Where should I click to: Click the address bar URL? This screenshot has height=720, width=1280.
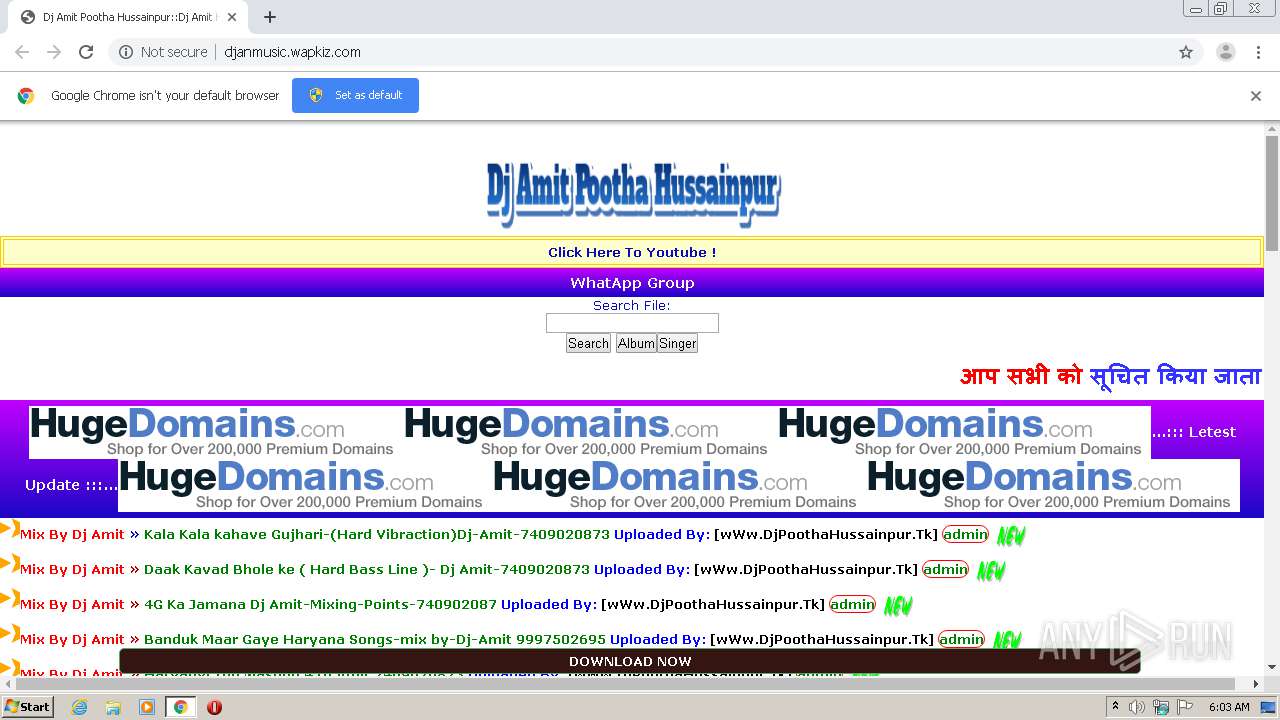[292, 52]
